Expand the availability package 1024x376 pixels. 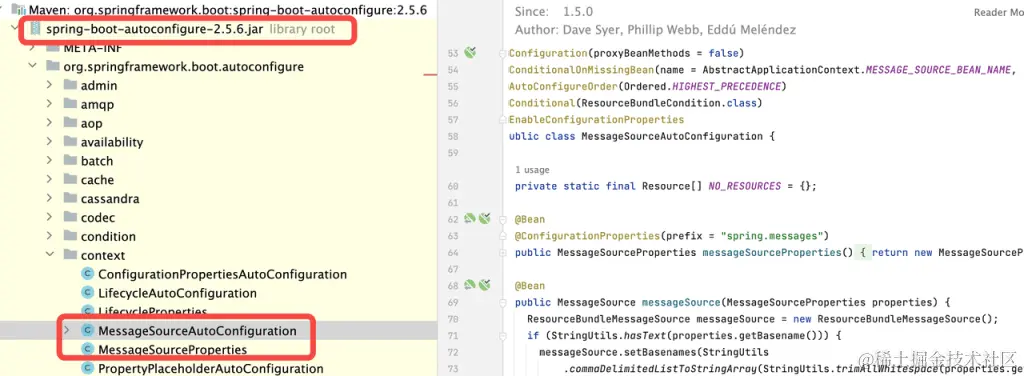click(50, 142)
